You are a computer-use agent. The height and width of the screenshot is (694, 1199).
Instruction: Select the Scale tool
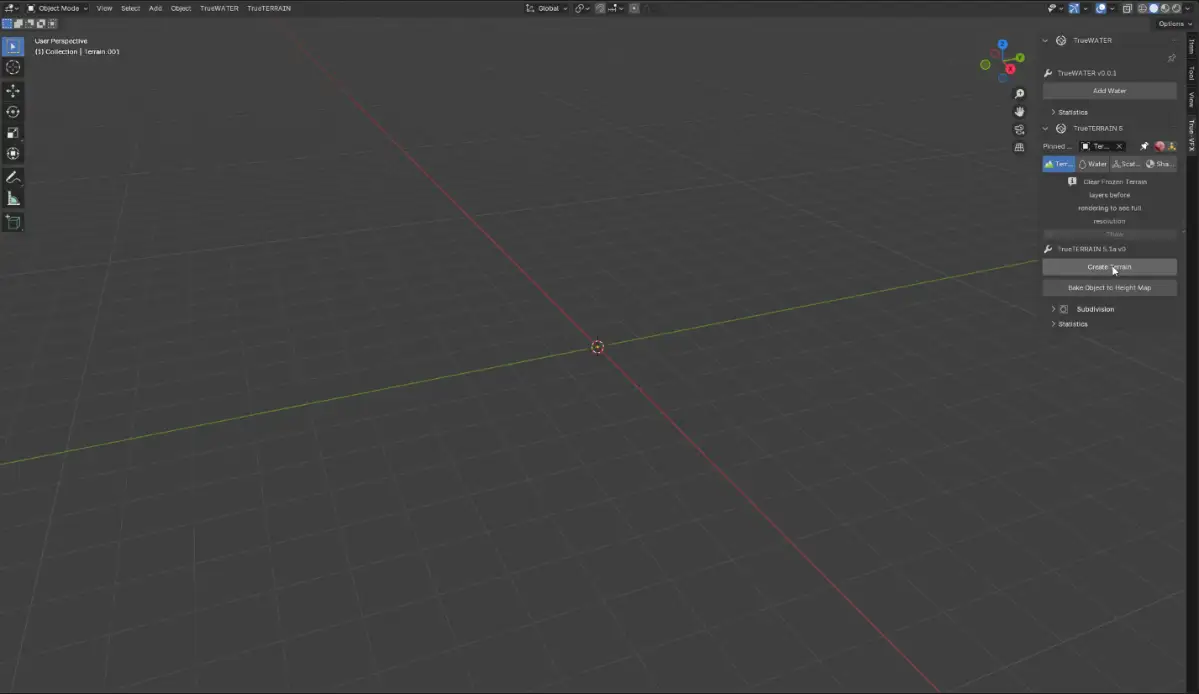[13, 133]
